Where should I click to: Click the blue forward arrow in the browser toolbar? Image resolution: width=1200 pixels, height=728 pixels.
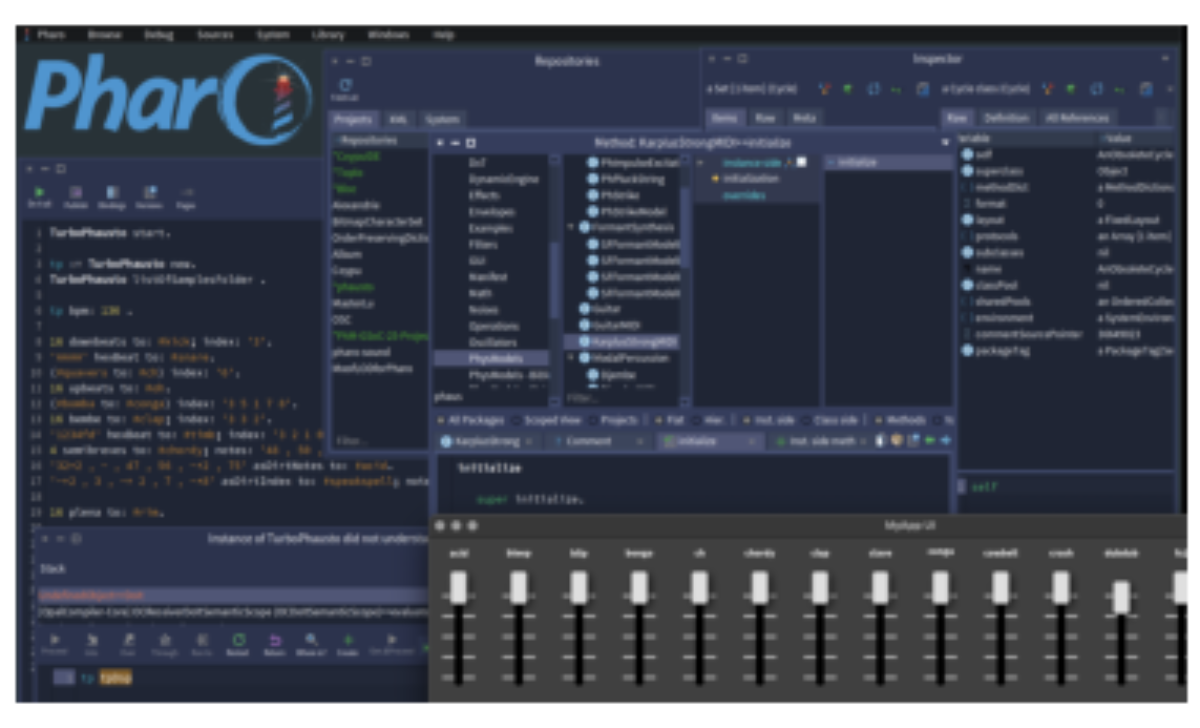pos(945,441)
